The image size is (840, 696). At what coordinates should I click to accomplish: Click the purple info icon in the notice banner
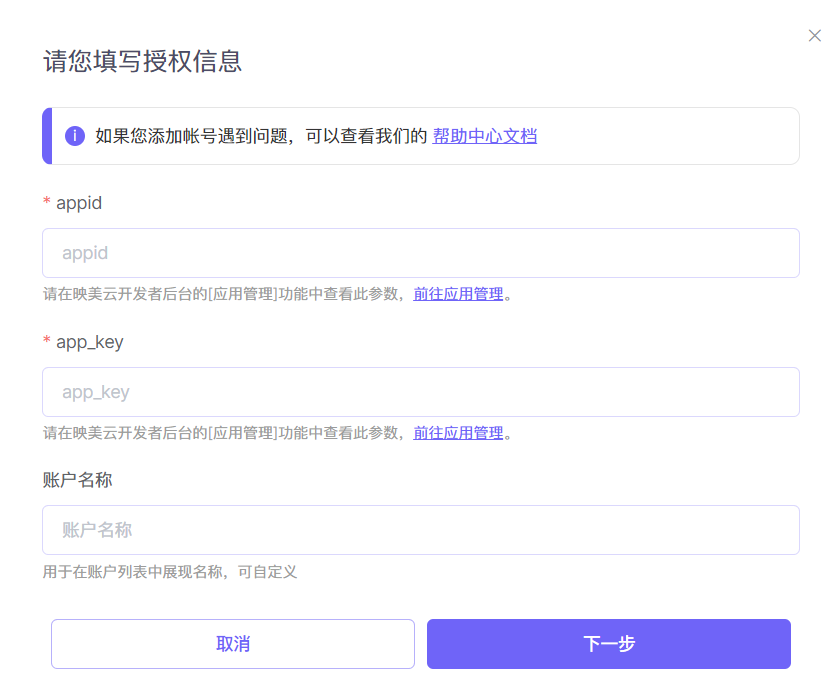click(x=75, y=136)
